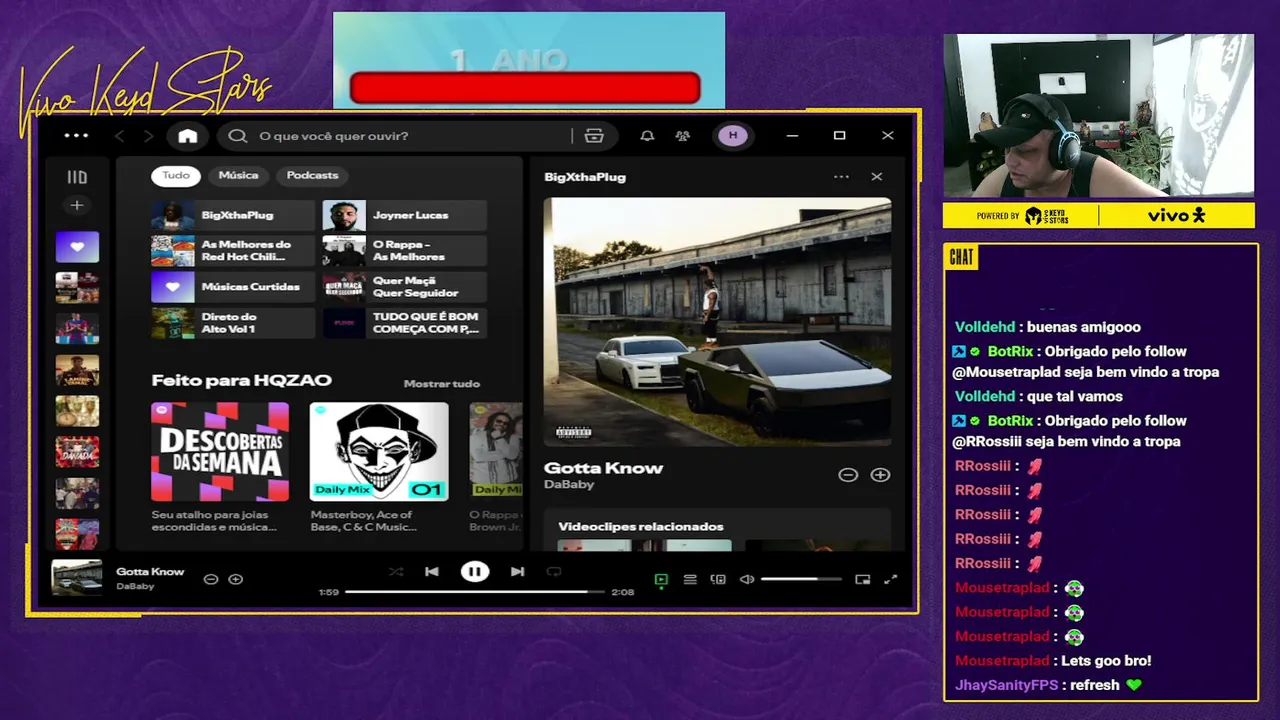1280x720 pixels.
Task: Open 'TUDO QUE É BOM COMEÇA COM P' tile
Action: point(405,323)
